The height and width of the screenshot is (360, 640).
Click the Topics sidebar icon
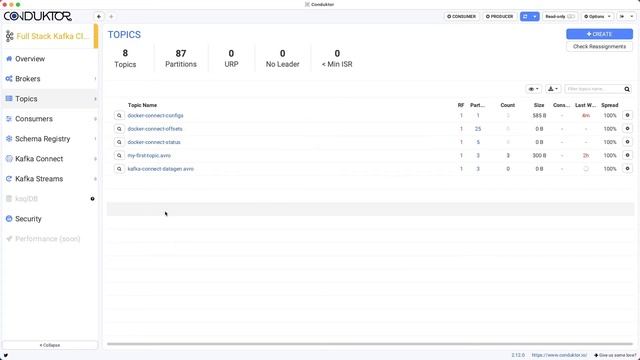9,99
